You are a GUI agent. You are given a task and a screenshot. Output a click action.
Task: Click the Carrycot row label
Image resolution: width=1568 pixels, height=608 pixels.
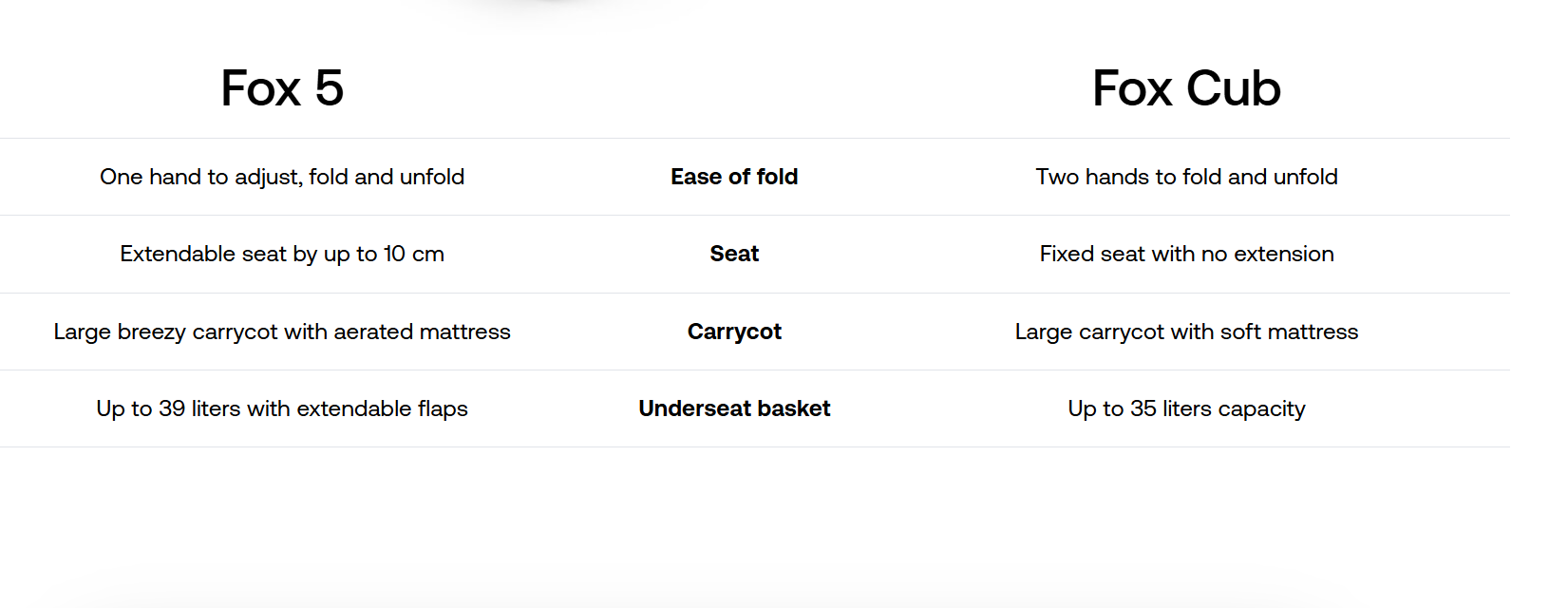click(x=734, y=332)
